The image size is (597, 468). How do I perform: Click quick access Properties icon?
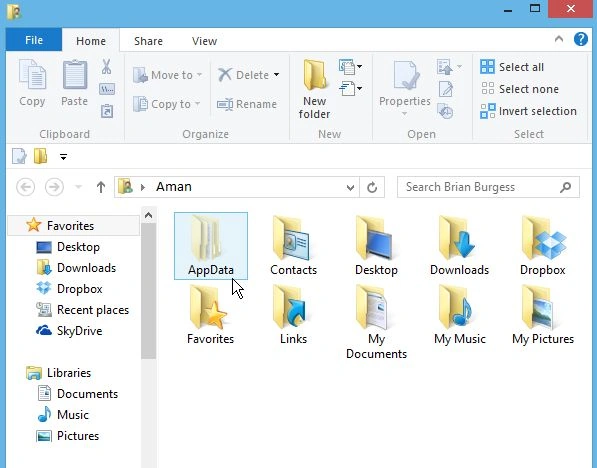[19, 156]
